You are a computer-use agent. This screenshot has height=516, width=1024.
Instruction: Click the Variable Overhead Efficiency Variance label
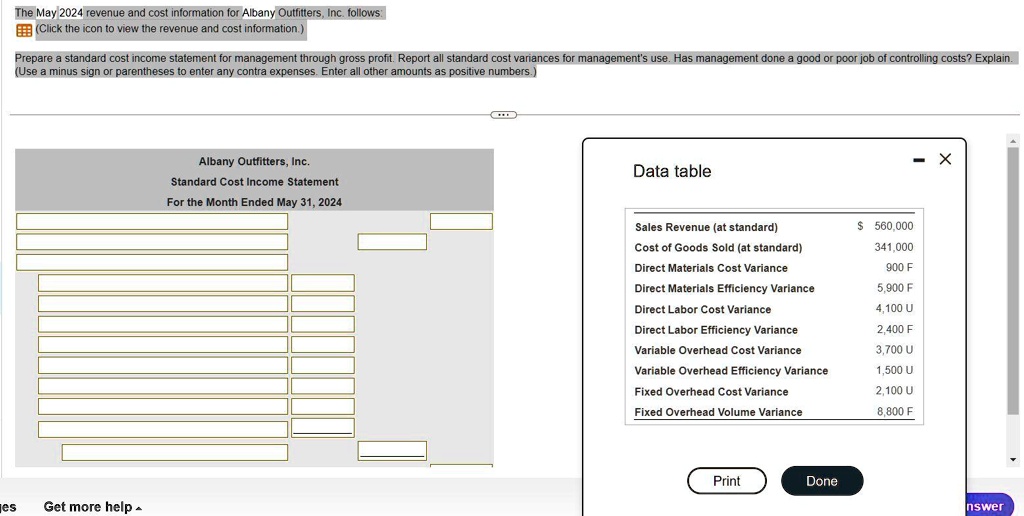coord(731,371)
